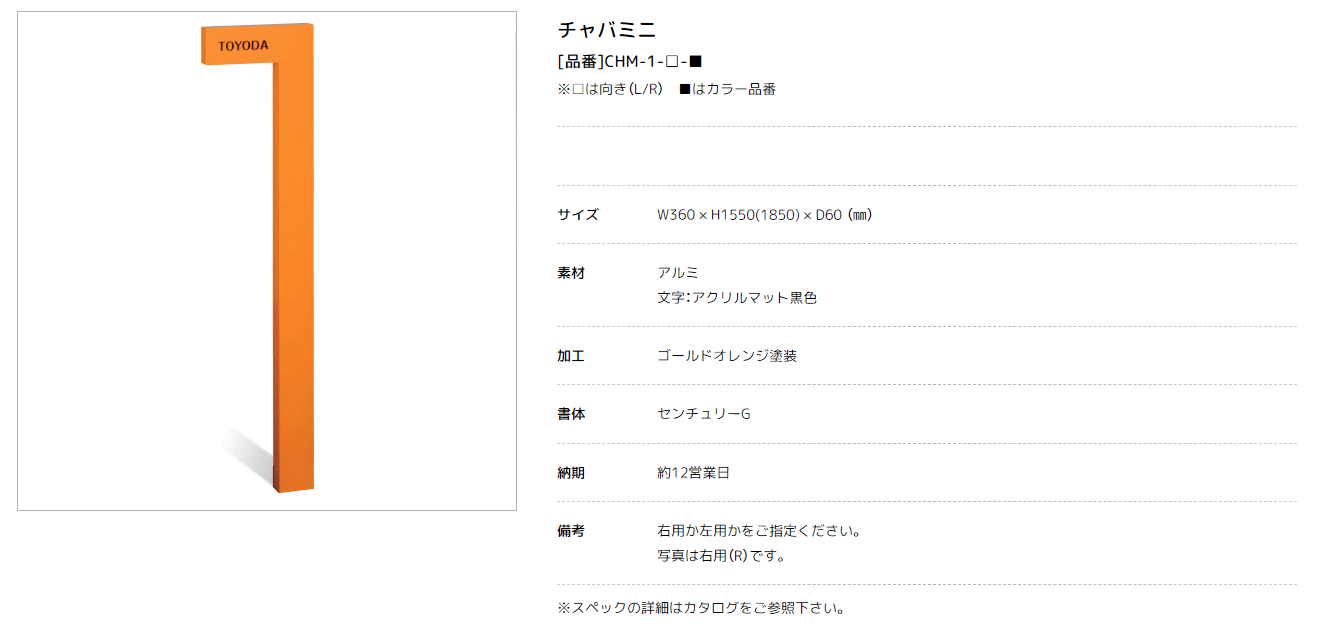The height and width of the screenshot is (634, 1331).
Task: Click the センチュリーG font value
Action: click(x=704, y=414)
